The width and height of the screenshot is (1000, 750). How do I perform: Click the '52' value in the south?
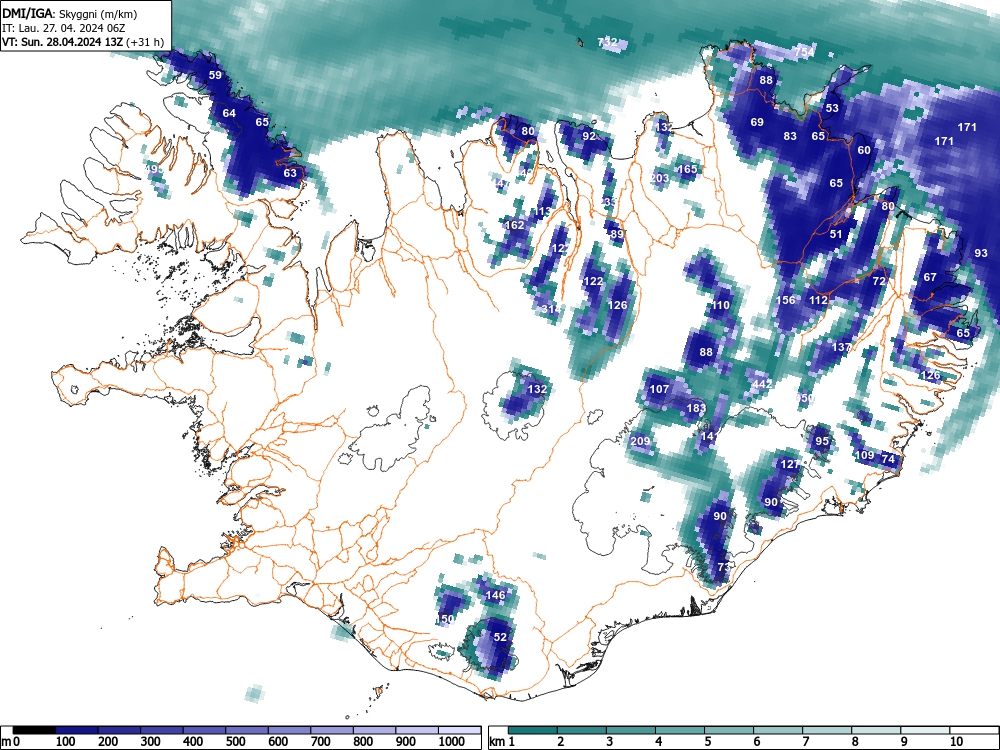coord(500,636)
